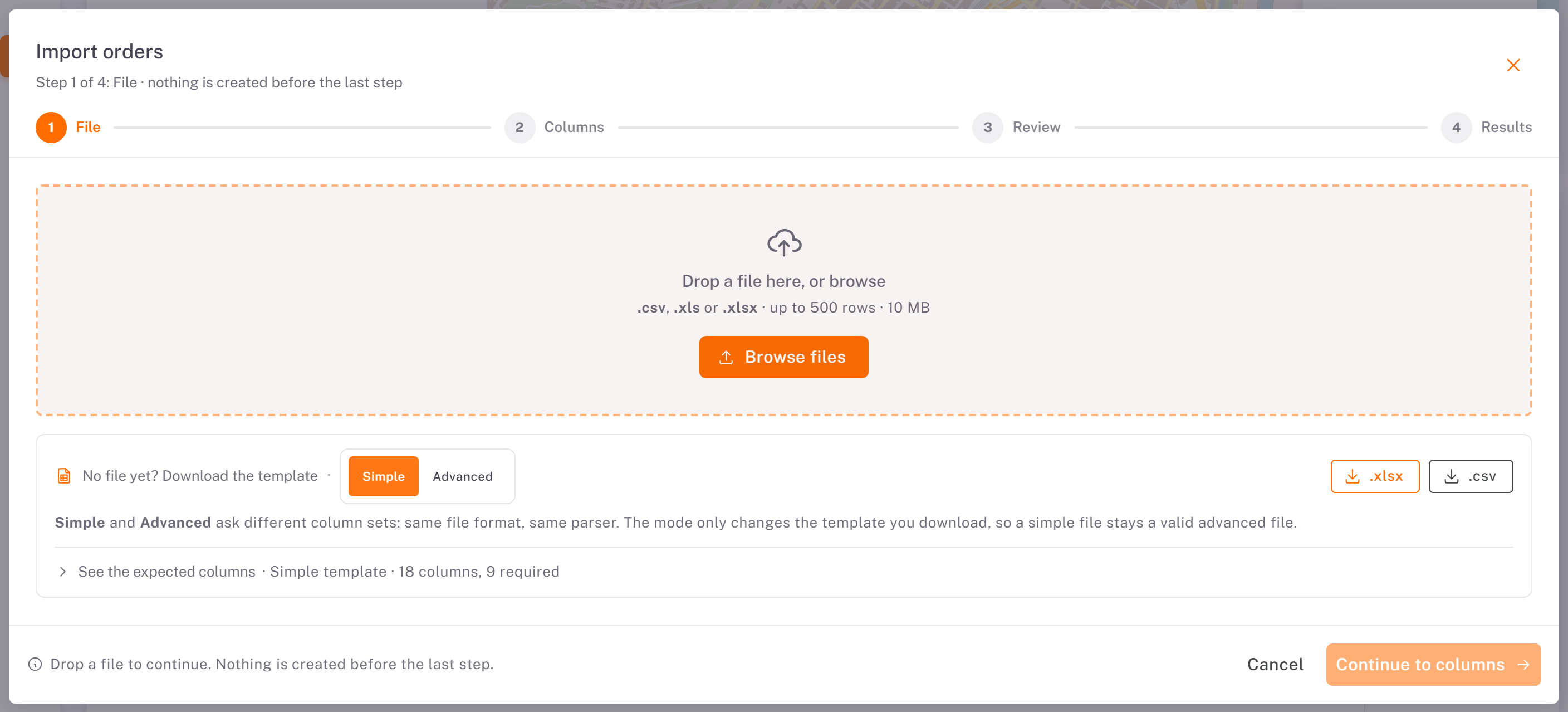Click the spreadsheet template file icon
Image resolution: width=1568 pixels, height=712 pixels.
coord(64,476)
